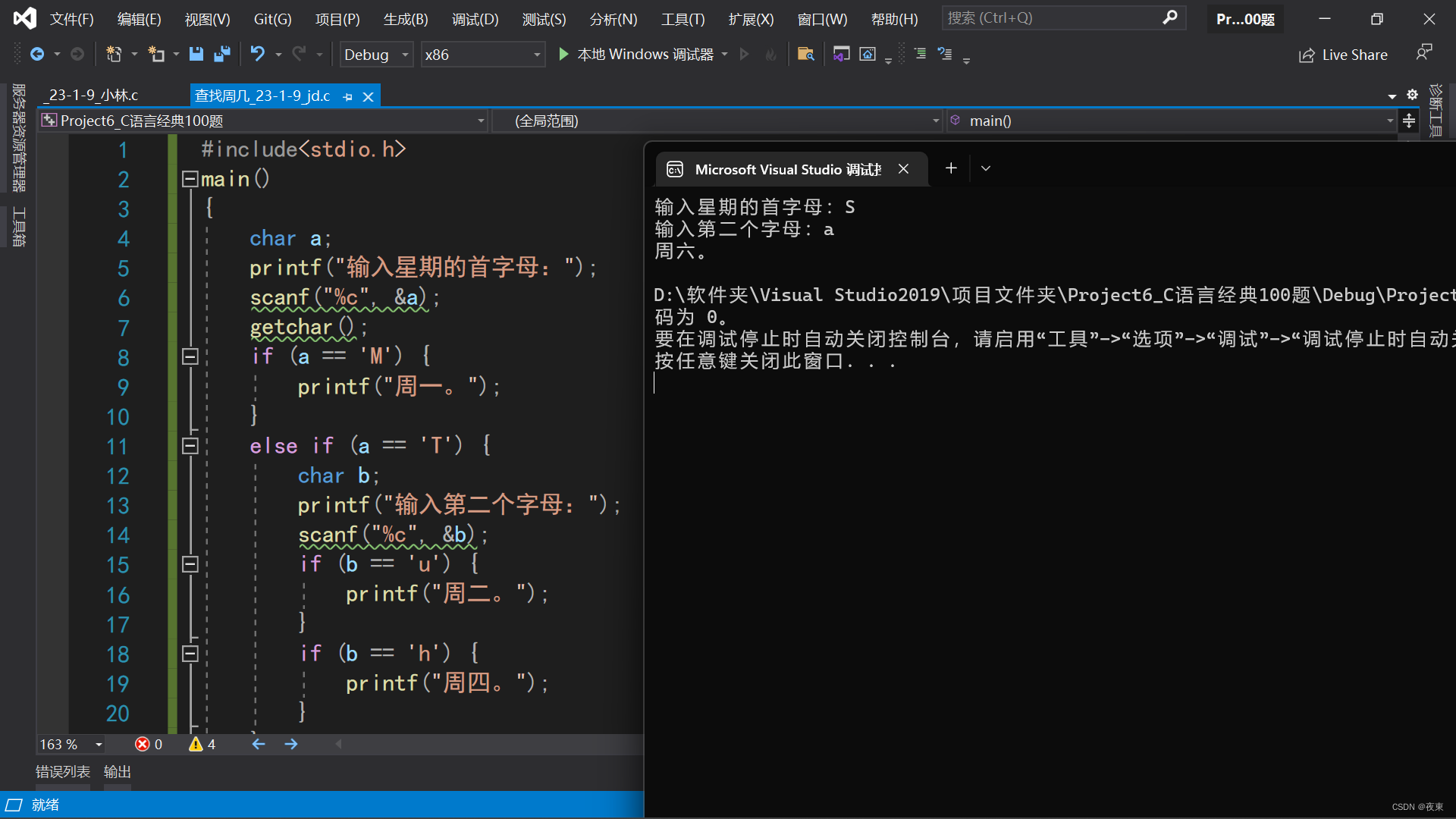
Task: Collapse the if (a == 'M') block
Action: (x=190, y=356)
